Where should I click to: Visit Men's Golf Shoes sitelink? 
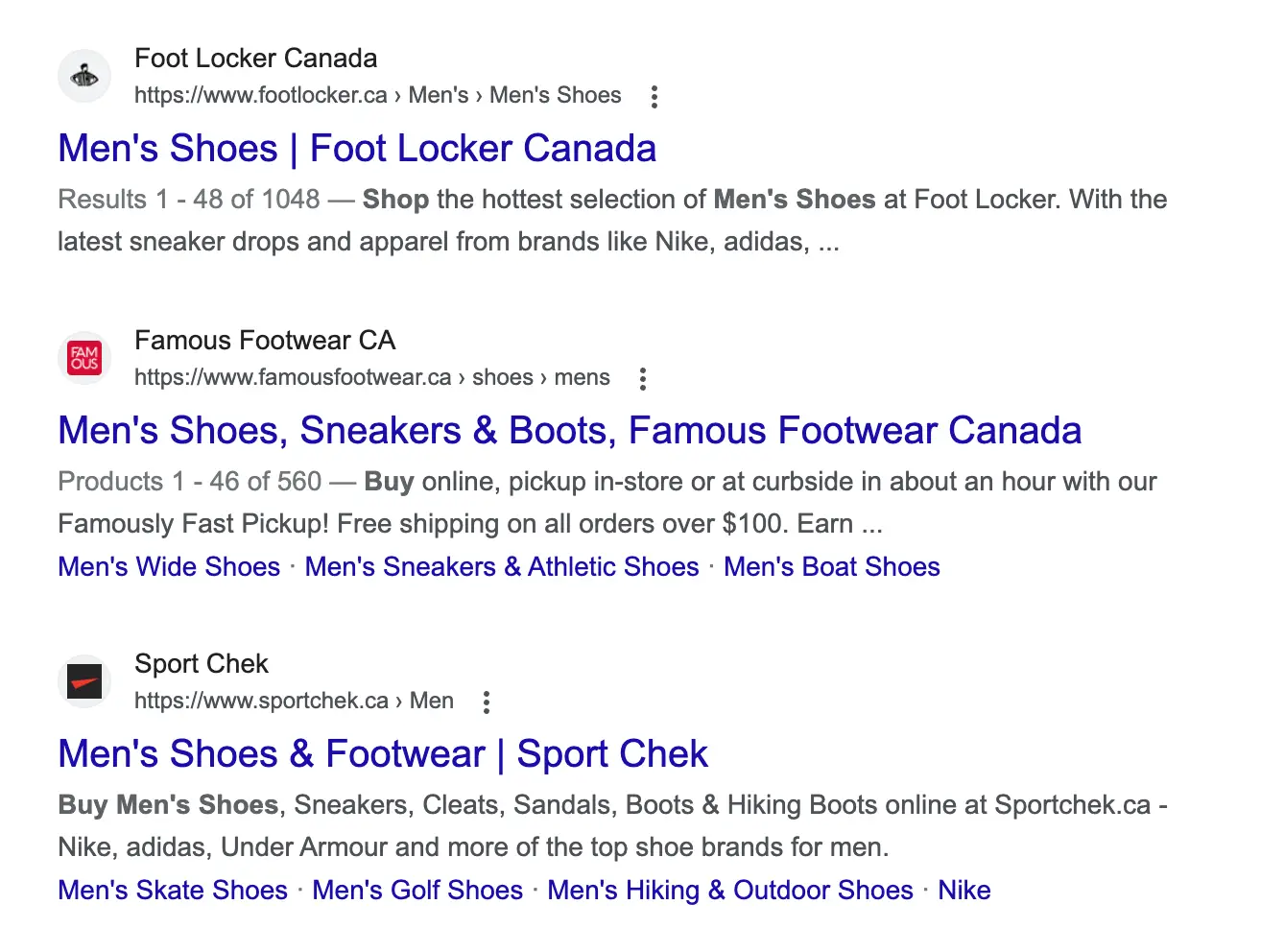417,891
